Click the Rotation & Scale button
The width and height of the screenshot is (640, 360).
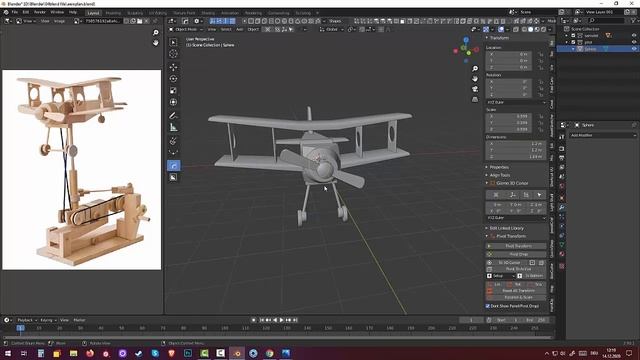tap(516, 298)
